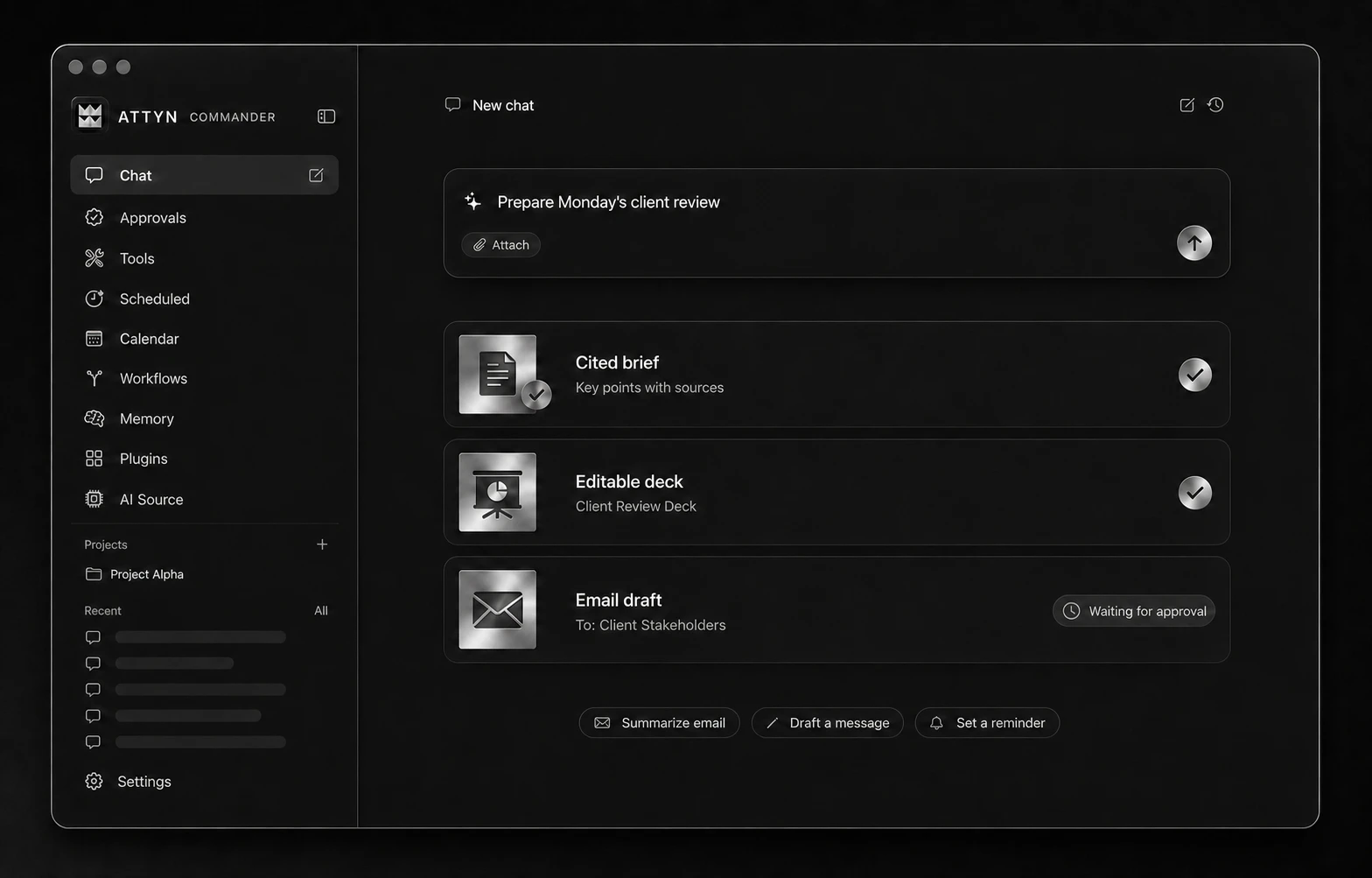
Task: Click 'Client Review Deck' subtitle
Action: [x=636, y=506]
